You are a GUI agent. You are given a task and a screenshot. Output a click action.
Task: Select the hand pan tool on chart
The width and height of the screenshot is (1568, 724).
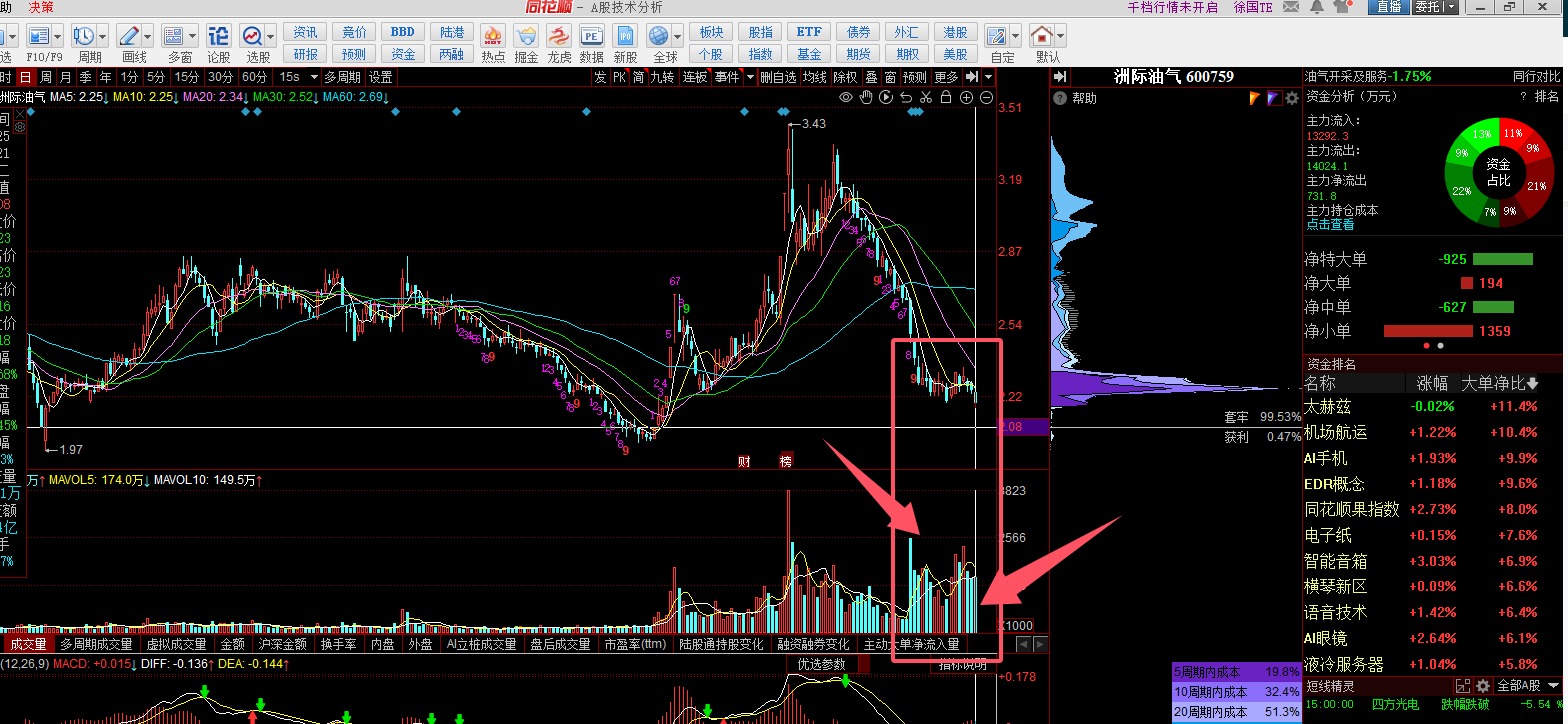point(866,97)
